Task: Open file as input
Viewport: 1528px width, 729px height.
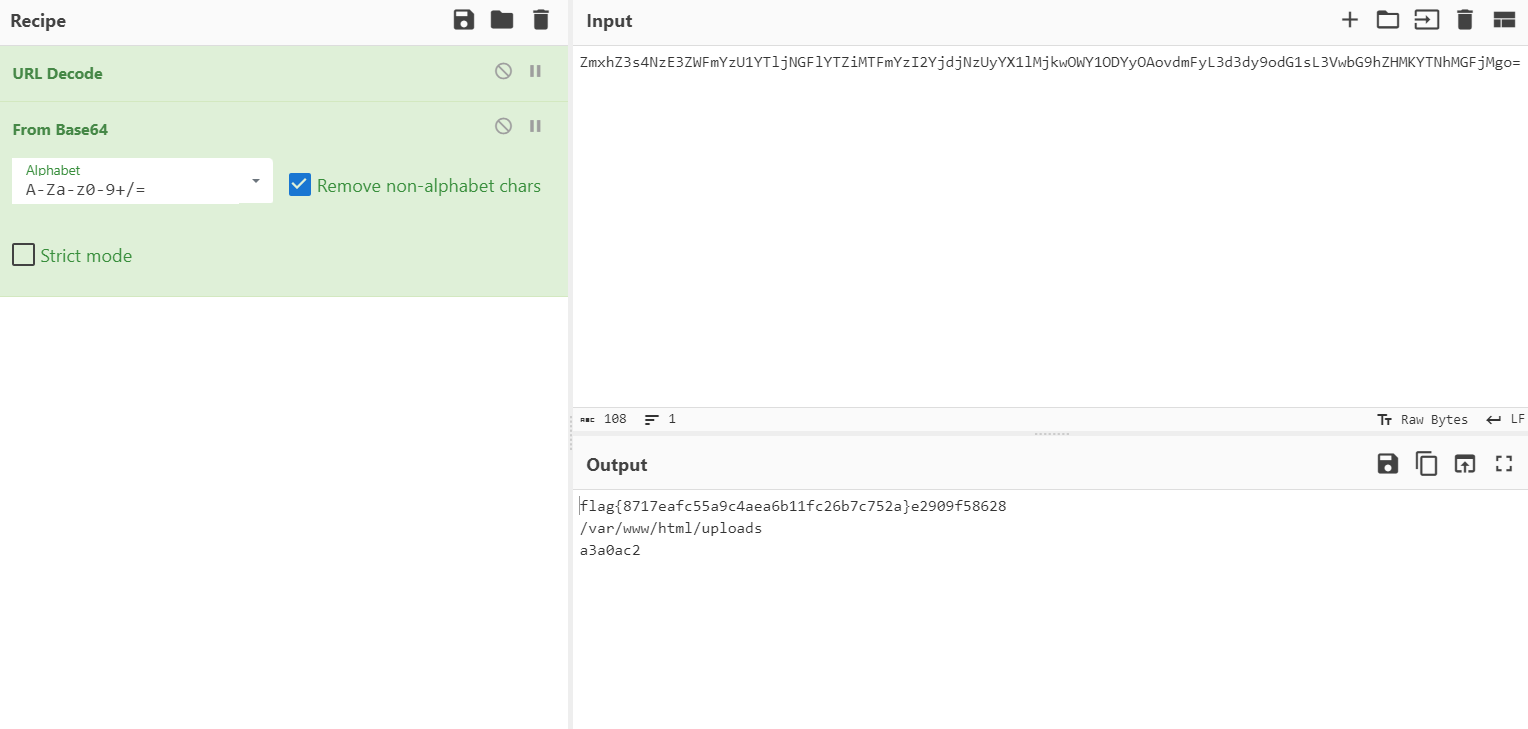Action: [x=1425, y=20]
